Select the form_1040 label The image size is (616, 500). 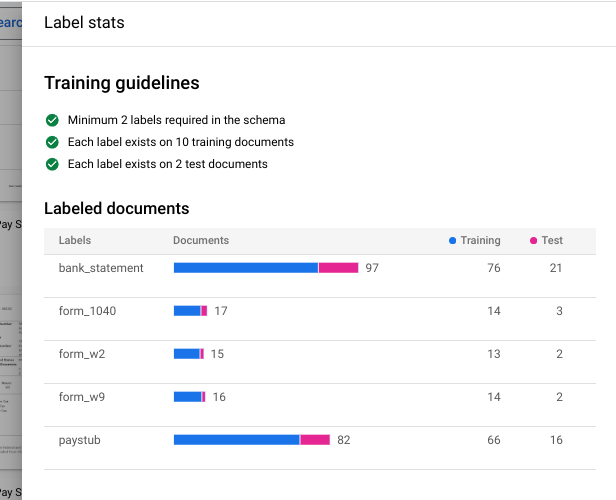tap(88, 311)
